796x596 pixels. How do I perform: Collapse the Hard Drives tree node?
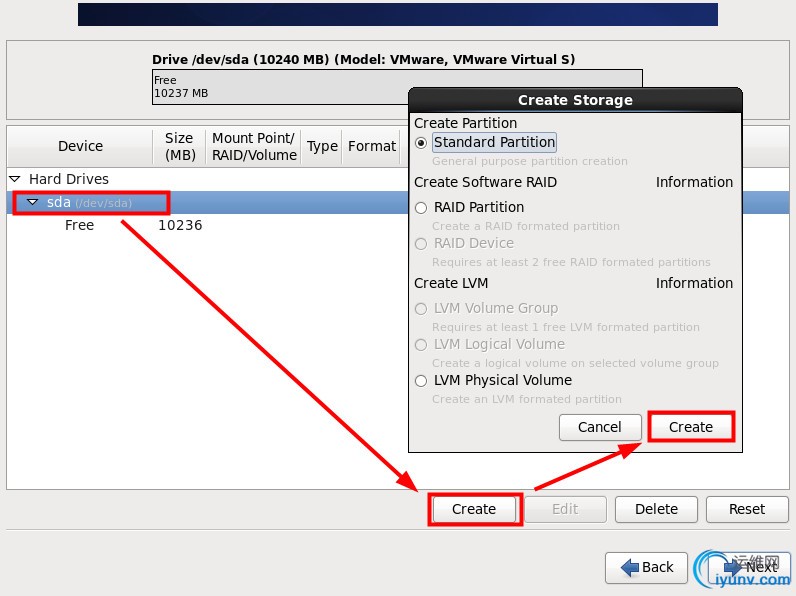tap(15, 179)
